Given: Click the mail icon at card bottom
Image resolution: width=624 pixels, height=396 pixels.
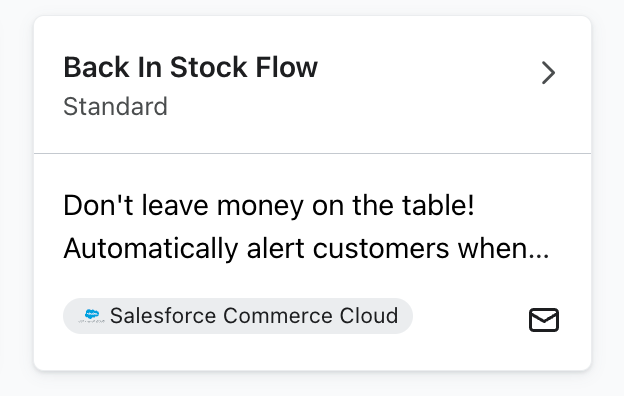Looking at the screenshot, I should click(x=544, y=320).
